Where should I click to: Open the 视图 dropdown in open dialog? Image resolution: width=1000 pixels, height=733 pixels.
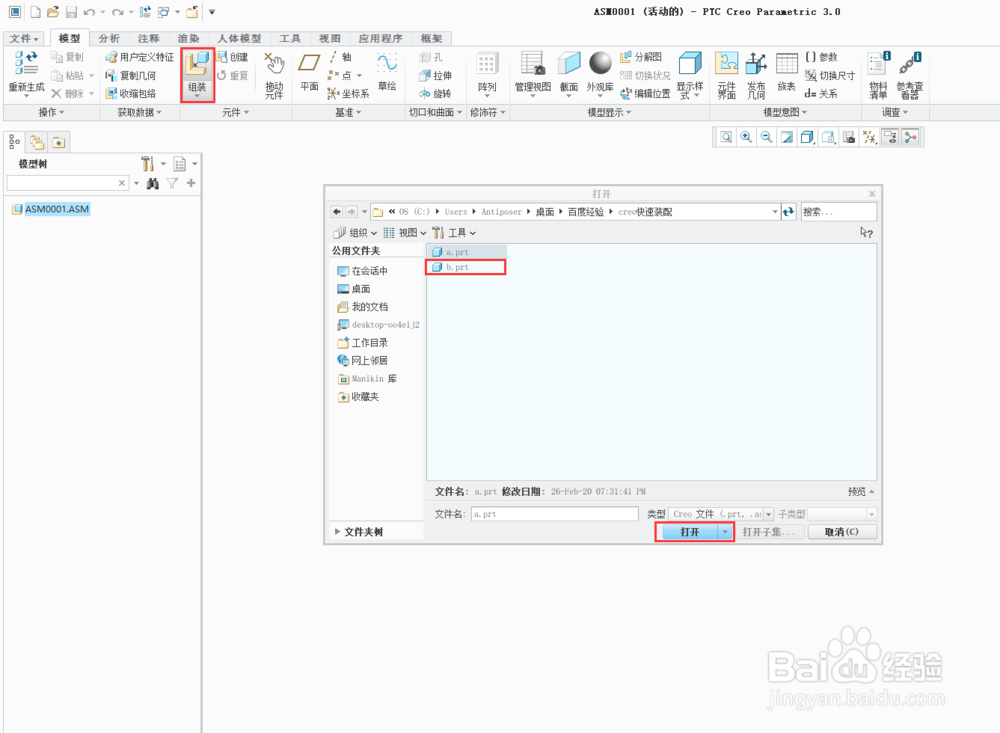(x=405, y=233)
